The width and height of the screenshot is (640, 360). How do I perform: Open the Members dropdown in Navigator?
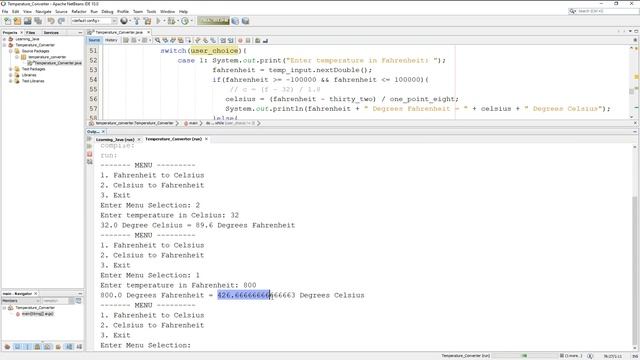point(21,301)
